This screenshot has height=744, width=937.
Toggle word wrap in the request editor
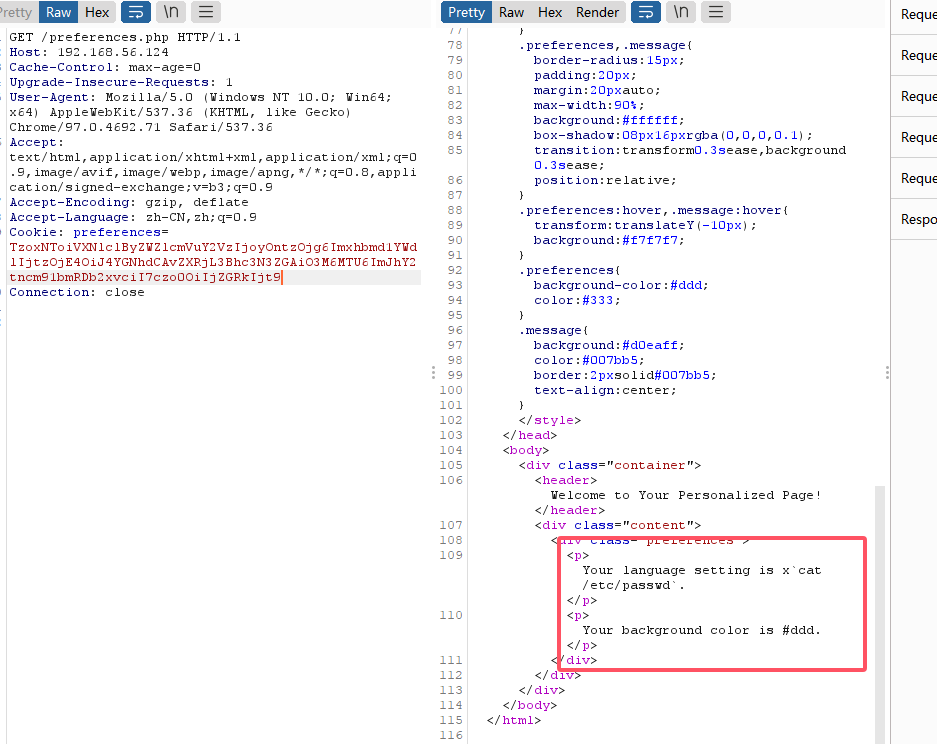[x=134, y=12]
